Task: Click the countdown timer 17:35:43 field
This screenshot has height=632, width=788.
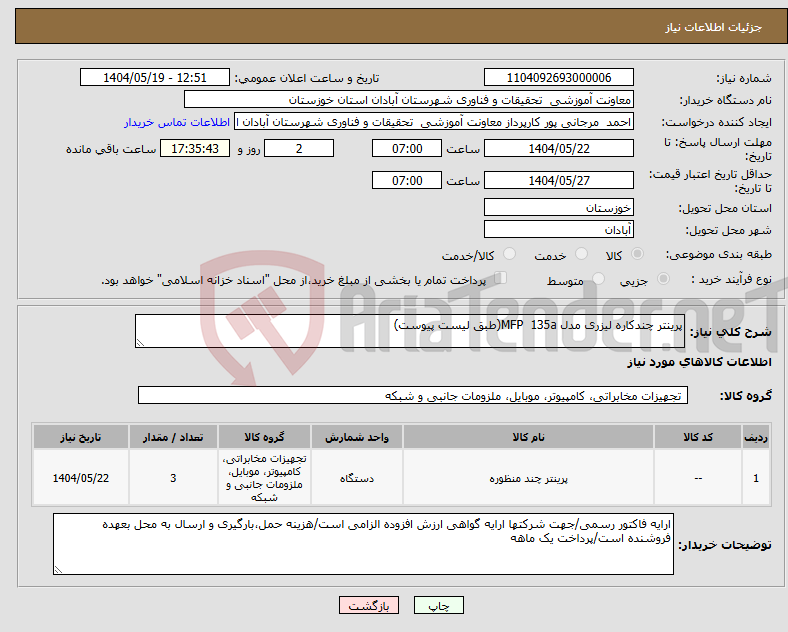Action: (x=195, y=149)
